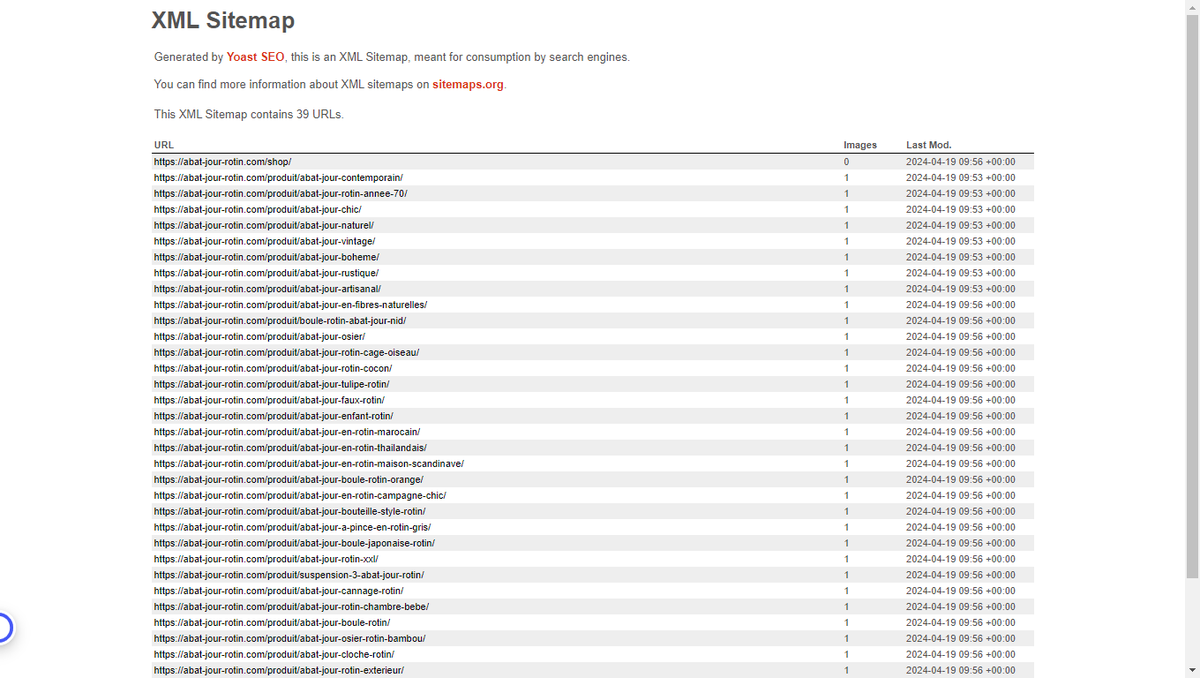Open the abat-jour-vintage URL
This screenshot has height=678, width=1200.
click(264, 241)
